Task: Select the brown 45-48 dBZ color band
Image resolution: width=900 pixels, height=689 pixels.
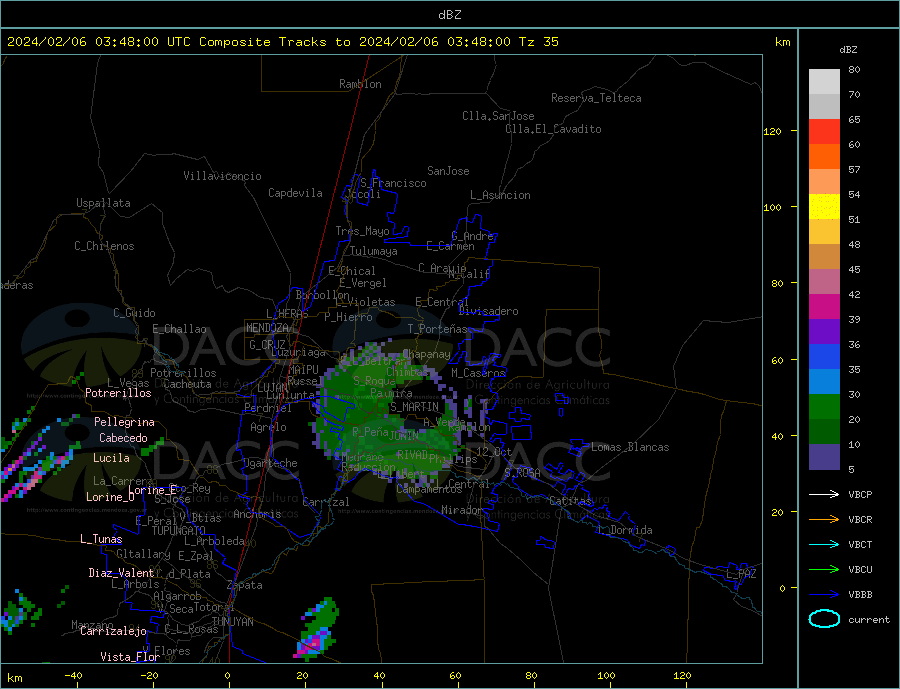Action: [x=824, y=257]
